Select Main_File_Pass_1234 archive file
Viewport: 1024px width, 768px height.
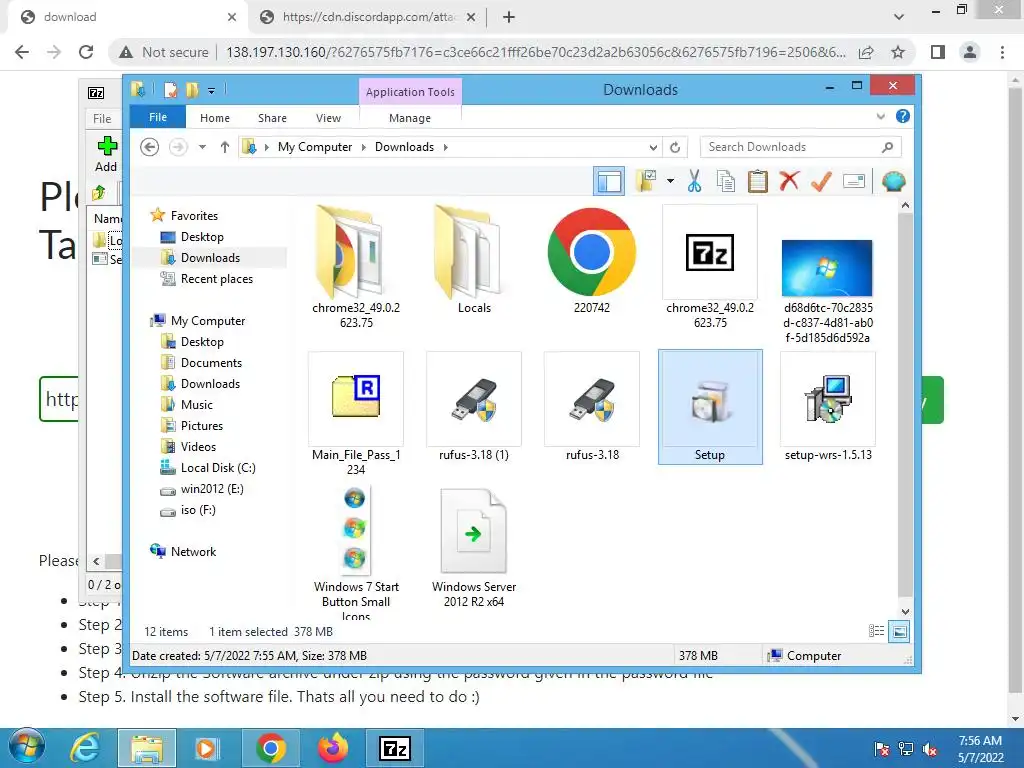coord(356,414)
